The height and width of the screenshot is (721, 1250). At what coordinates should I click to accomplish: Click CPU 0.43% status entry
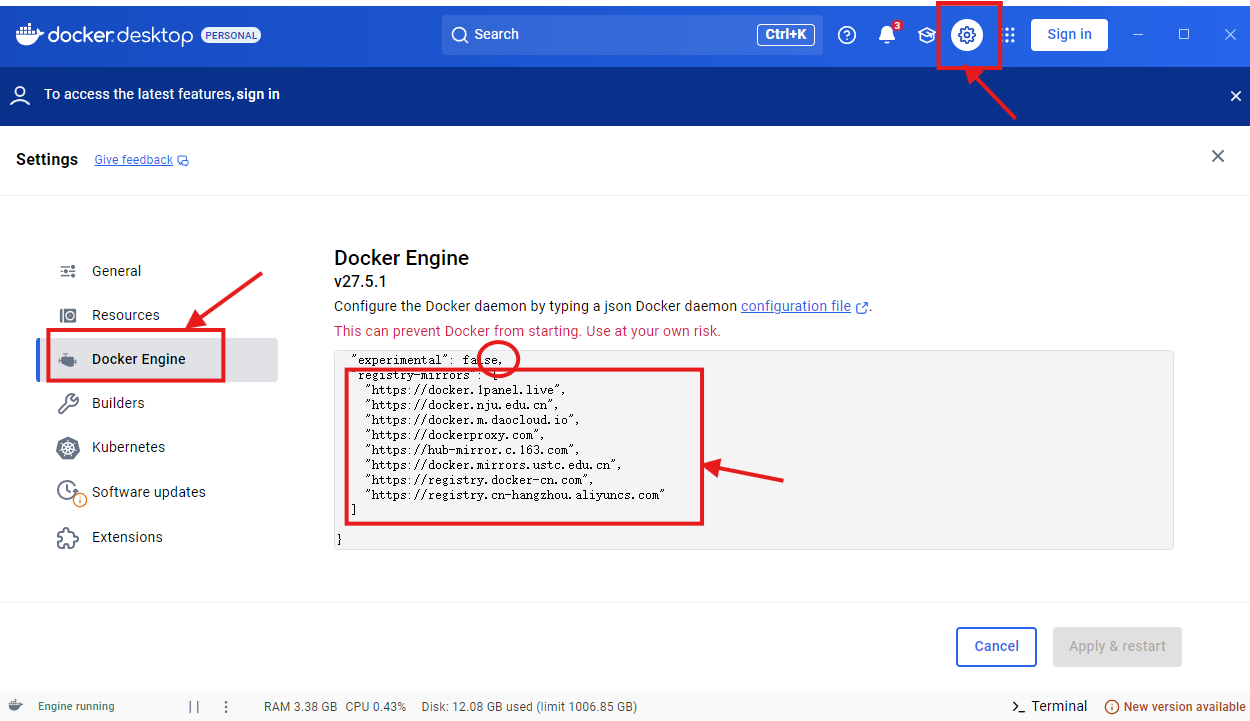click(x=376, y=707)
